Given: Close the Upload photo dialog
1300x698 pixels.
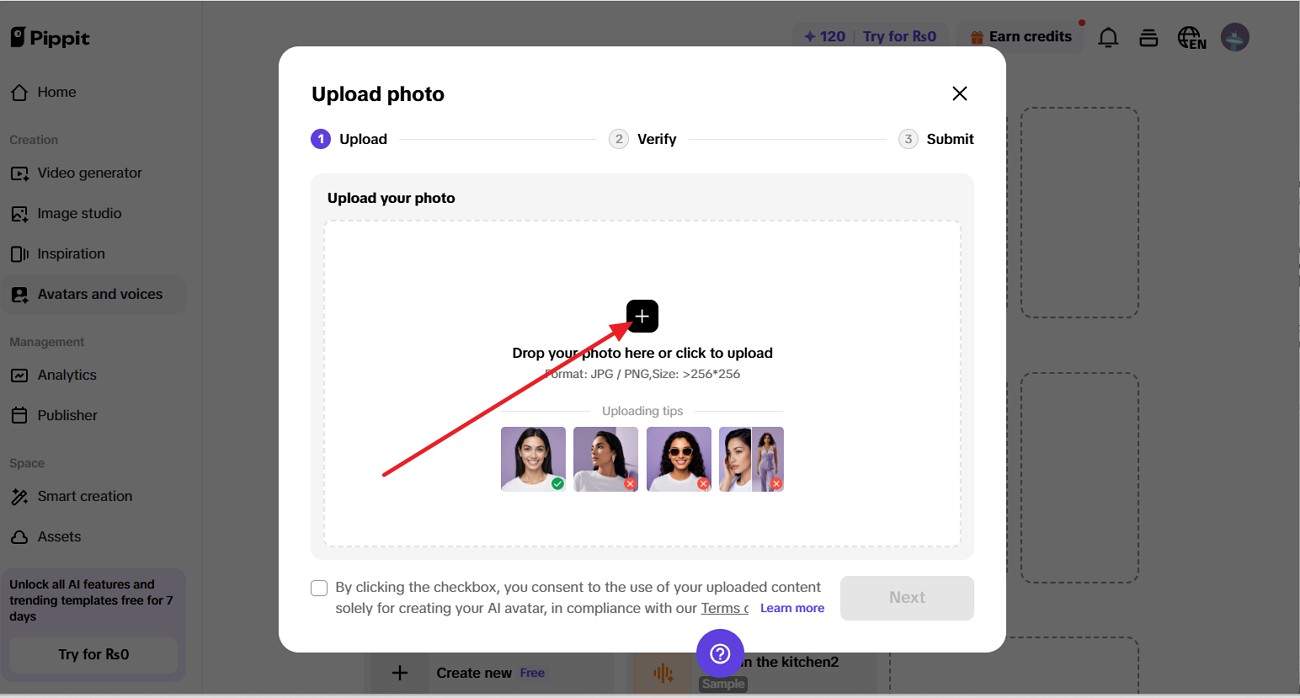Looking at the screenshot, I should coord(959,93).
